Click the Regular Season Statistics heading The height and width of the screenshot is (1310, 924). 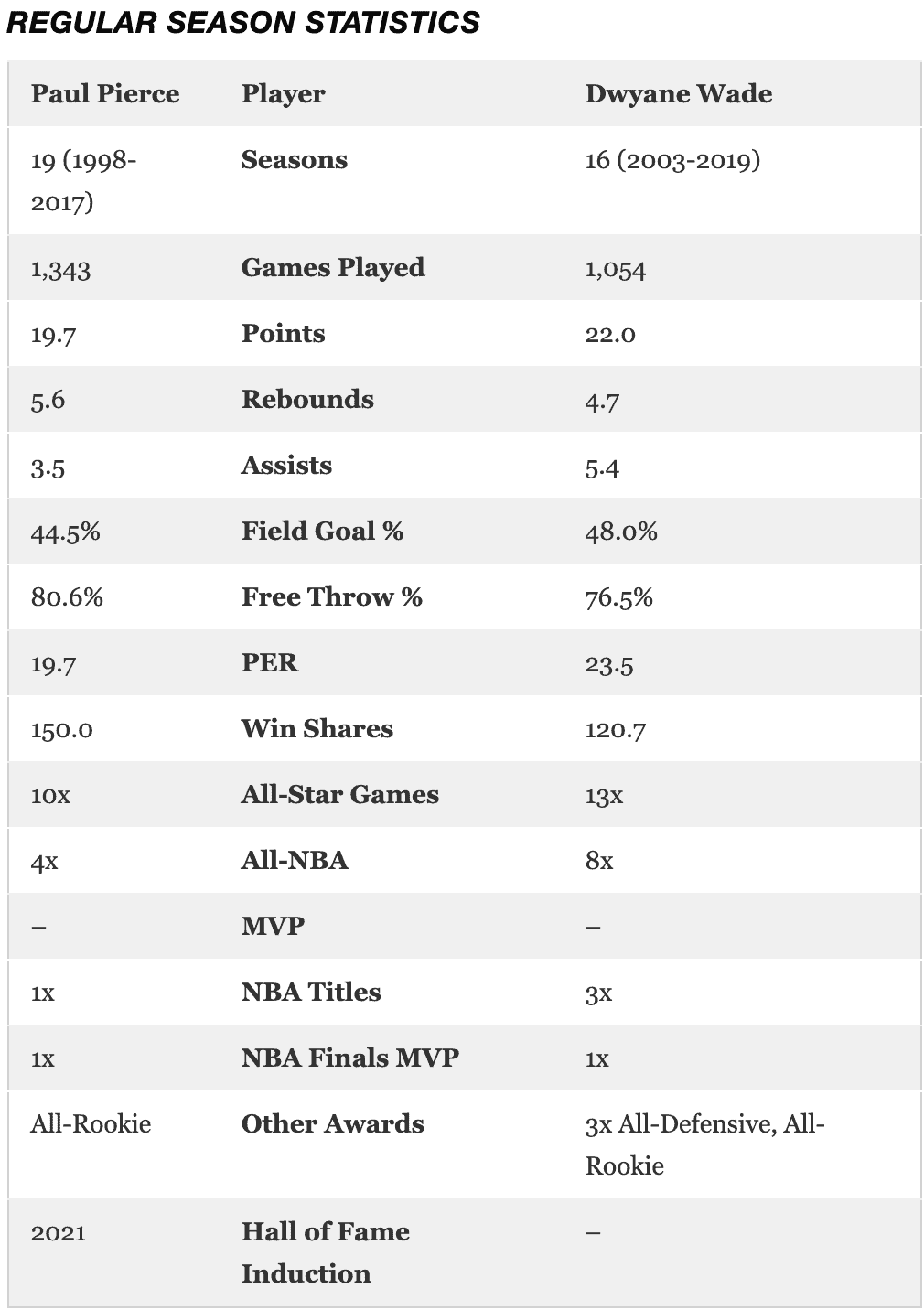242,23
